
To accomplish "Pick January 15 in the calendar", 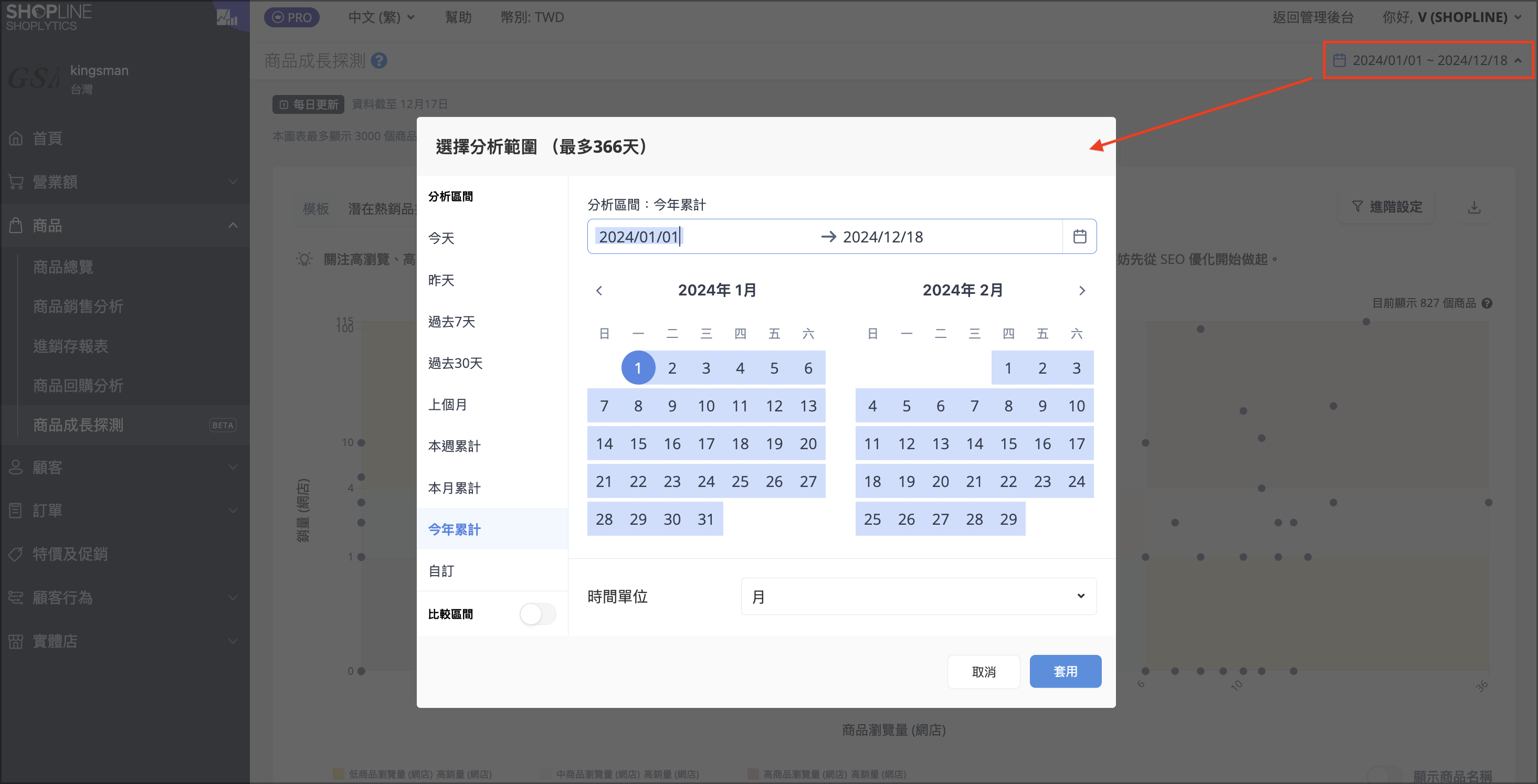I will tap(638, 443).
